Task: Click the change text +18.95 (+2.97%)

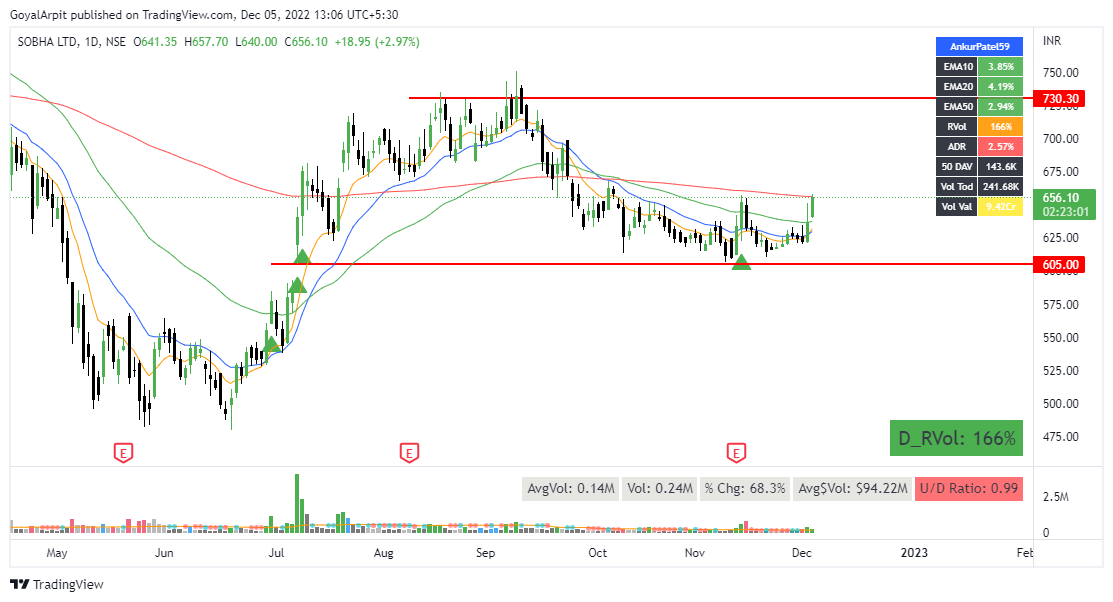Action: click(377, 42)
